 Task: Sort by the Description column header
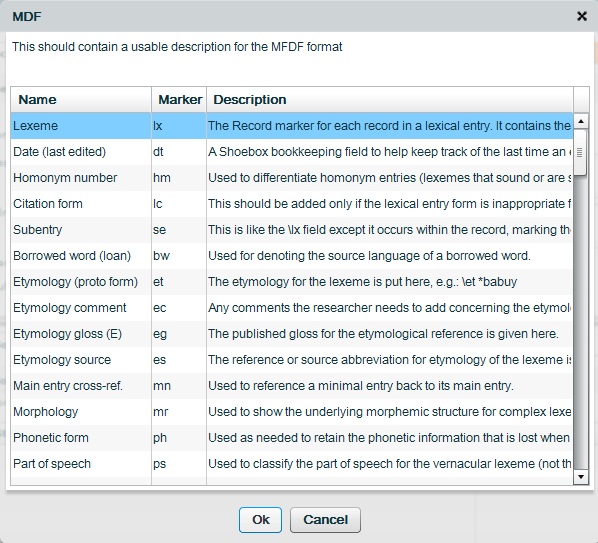(390, 100)
